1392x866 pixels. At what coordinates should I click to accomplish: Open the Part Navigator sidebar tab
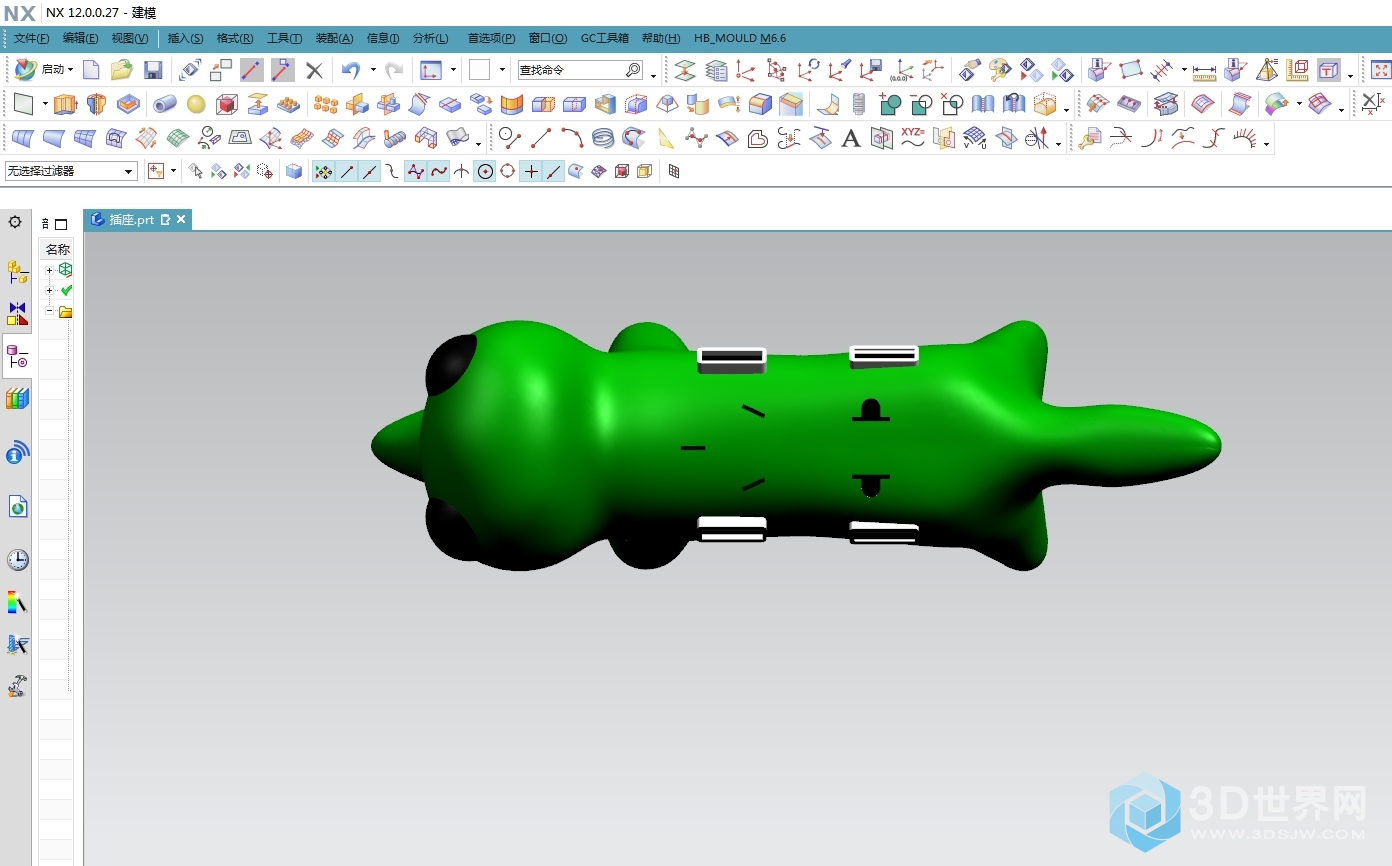pos(17,356)
